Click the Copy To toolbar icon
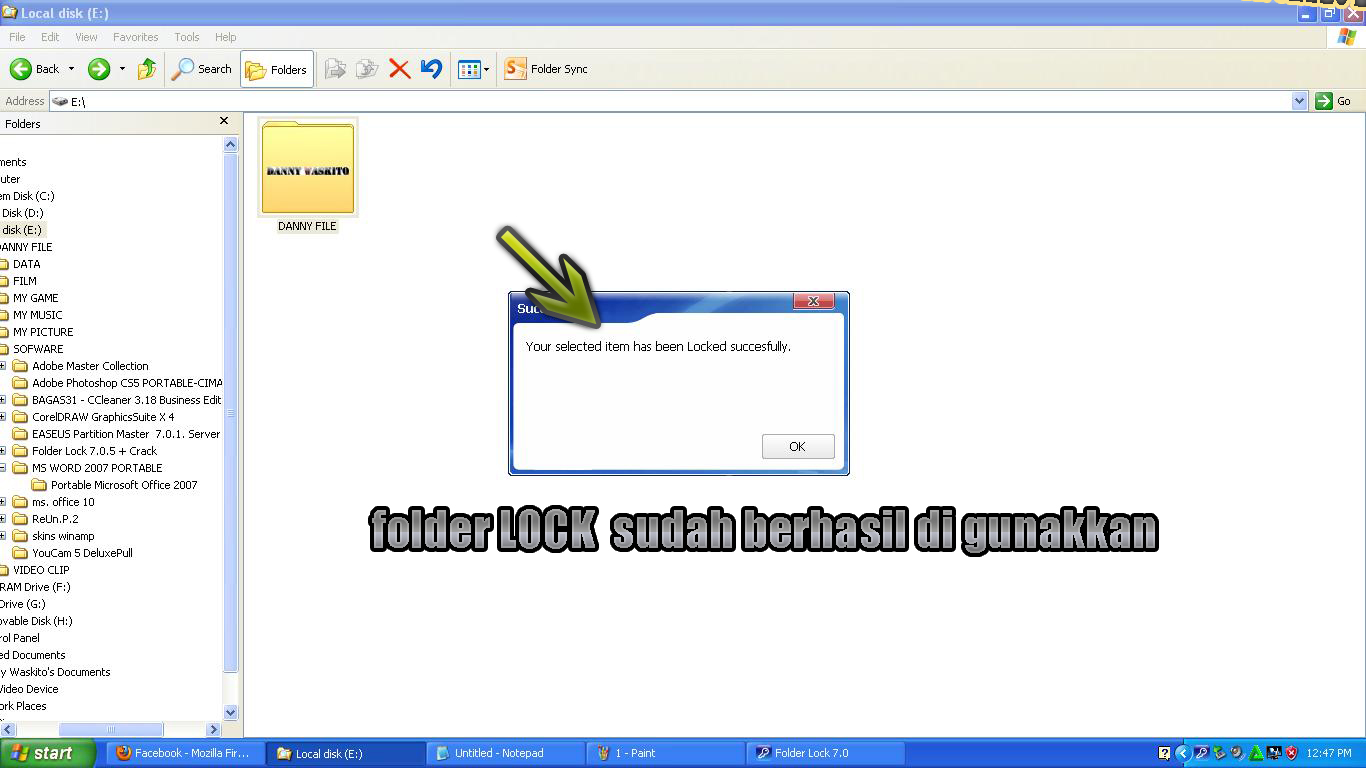The width and height of the screenshot is (1366, 768). pyautogui.click(x=367, y=69)
